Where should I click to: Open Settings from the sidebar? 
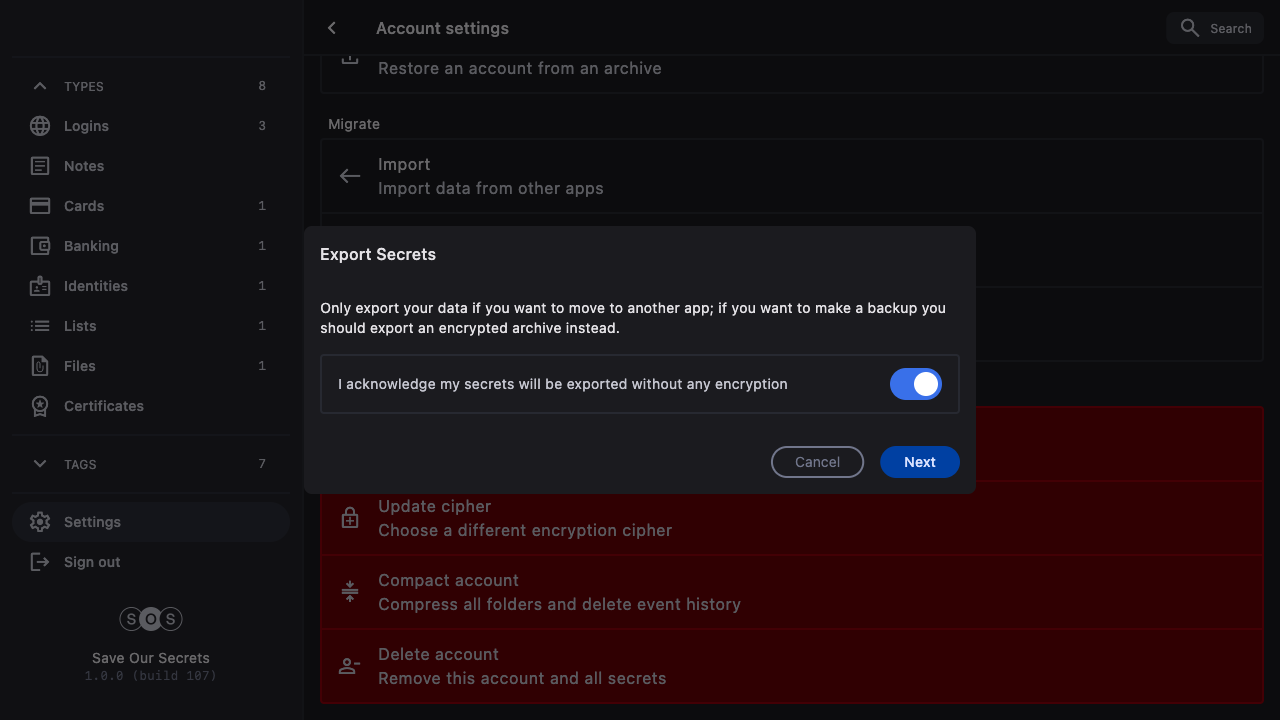92,522
